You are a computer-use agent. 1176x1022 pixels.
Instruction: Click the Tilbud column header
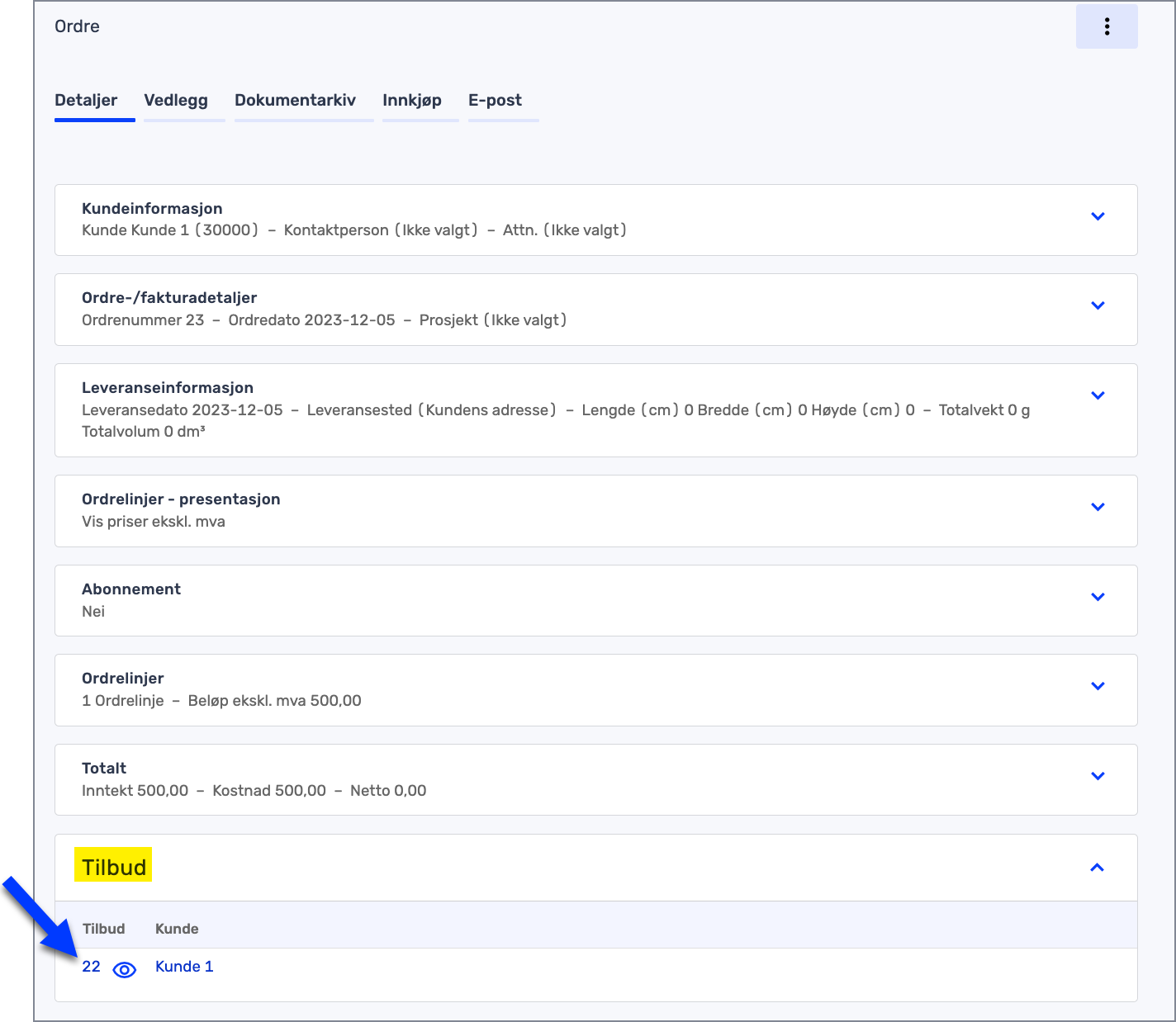(x=104, y=929)
